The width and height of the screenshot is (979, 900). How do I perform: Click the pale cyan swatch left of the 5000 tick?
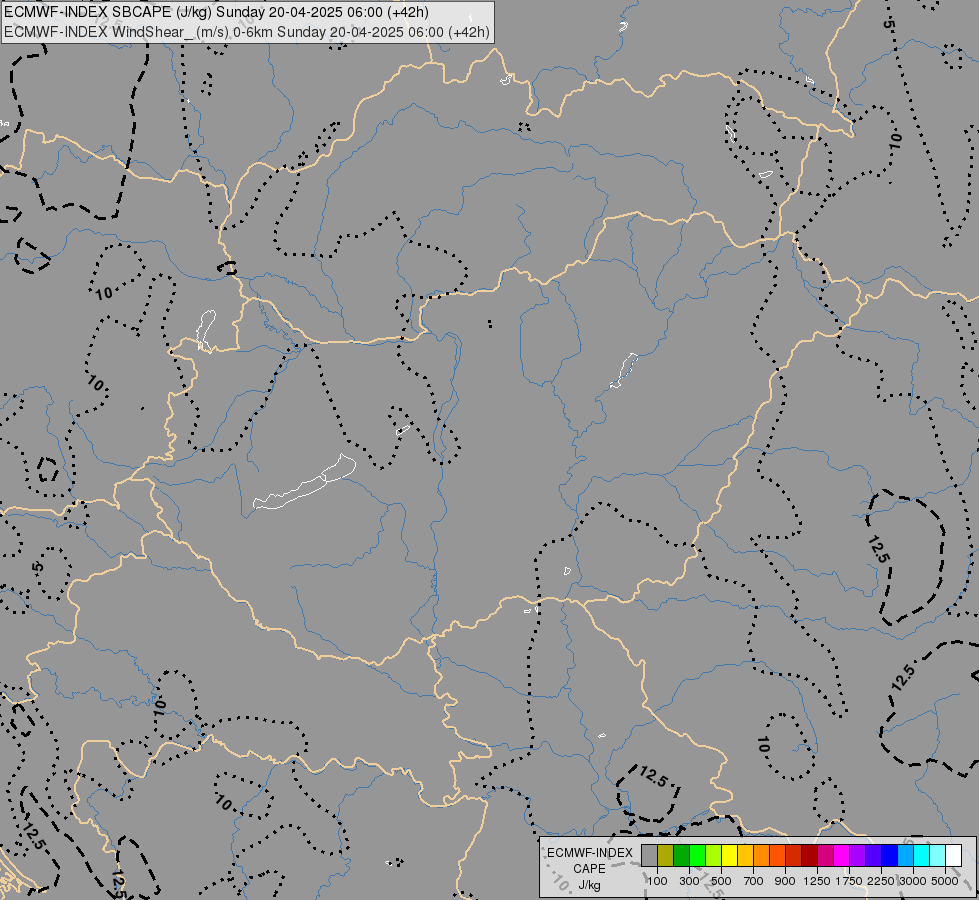point(938,855)
